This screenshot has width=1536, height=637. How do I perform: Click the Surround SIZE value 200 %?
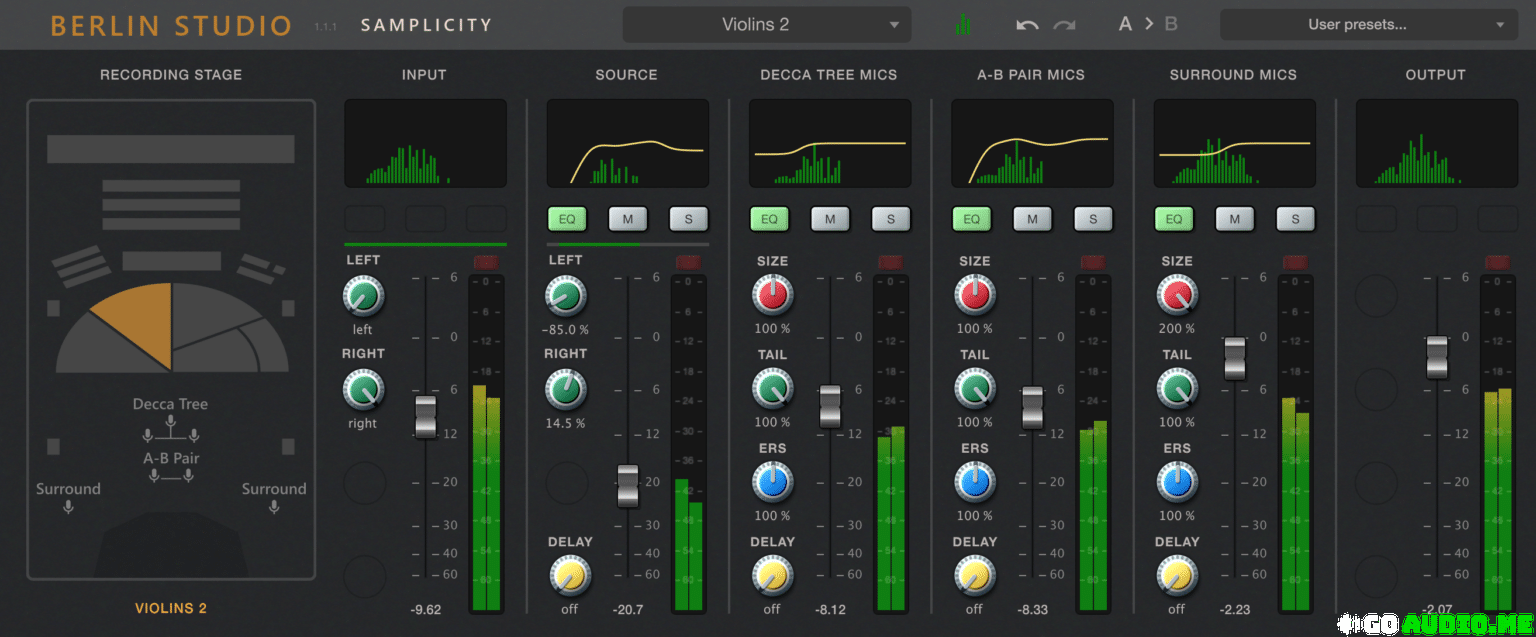1177,328
